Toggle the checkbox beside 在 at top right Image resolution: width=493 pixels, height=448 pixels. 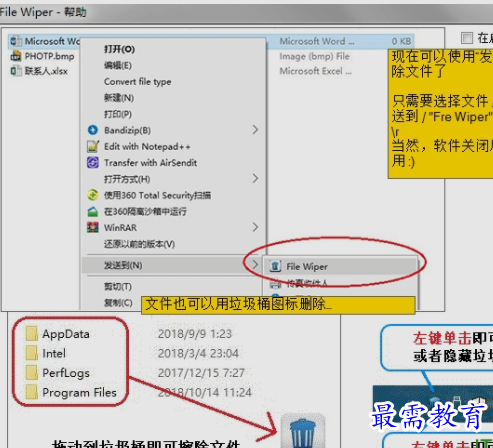click(467, 38)
